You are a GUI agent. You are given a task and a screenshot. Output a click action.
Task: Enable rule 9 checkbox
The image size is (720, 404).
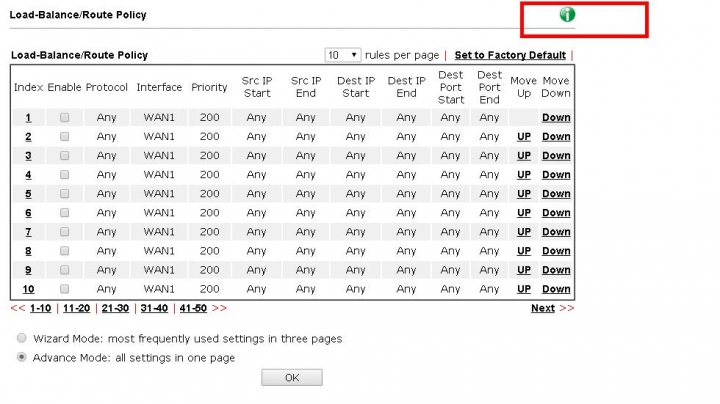64,270
